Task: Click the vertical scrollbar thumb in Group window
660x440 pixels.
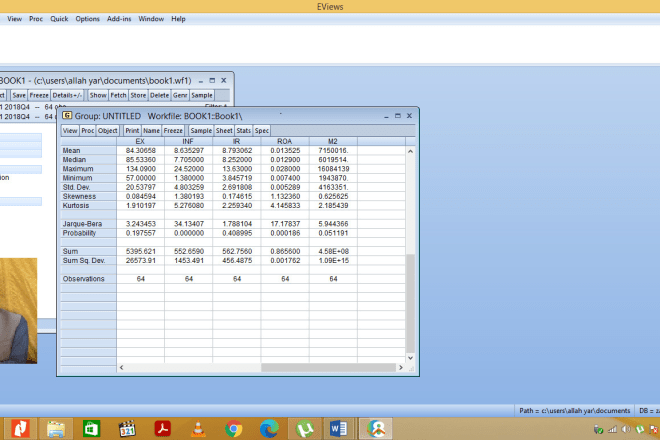Action: click(x=410, y=303)
